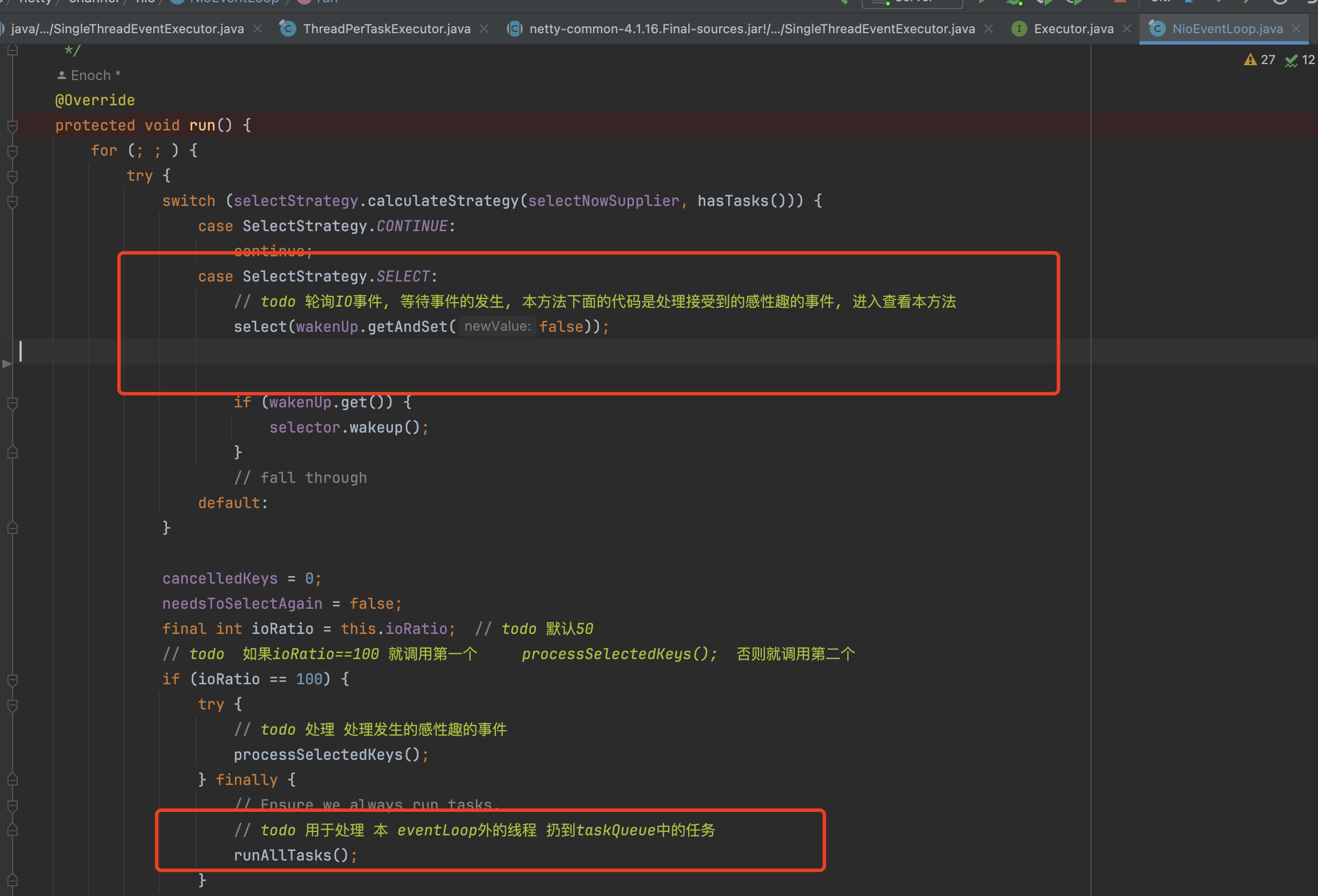Click the 'Ensure we always run tasks' comment
Screen dimensions: 1318x896
[x=367, y=804]
